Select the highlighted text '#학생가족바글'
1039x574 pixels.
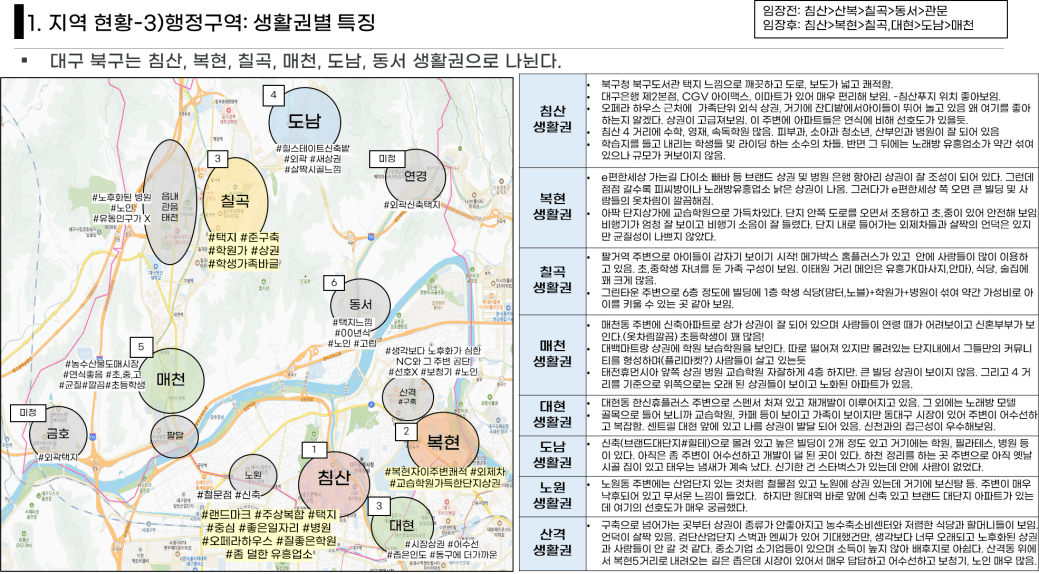[243, 263]
